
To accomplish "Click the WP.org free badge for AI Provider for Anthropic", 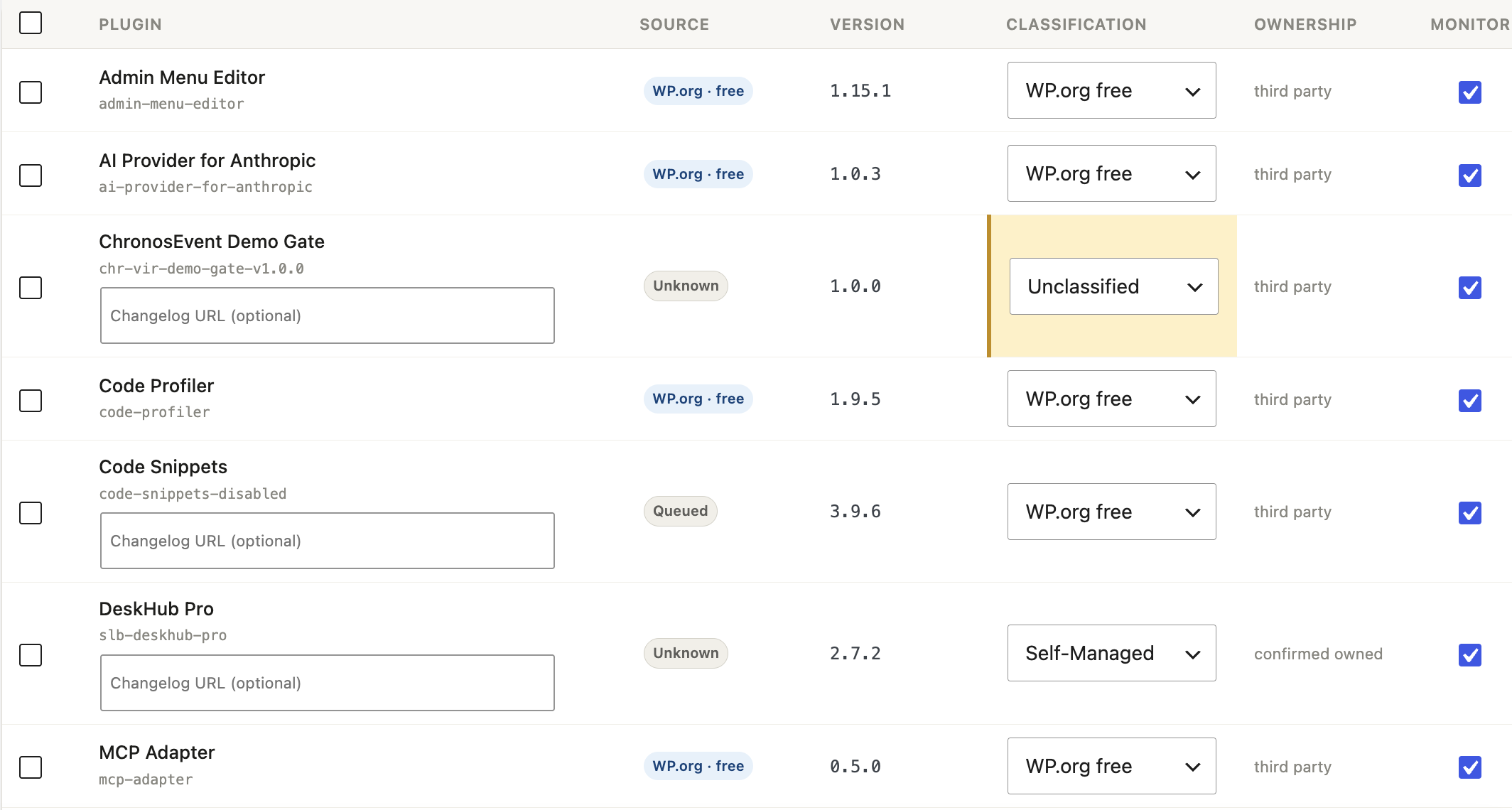I will coord(698,174).
